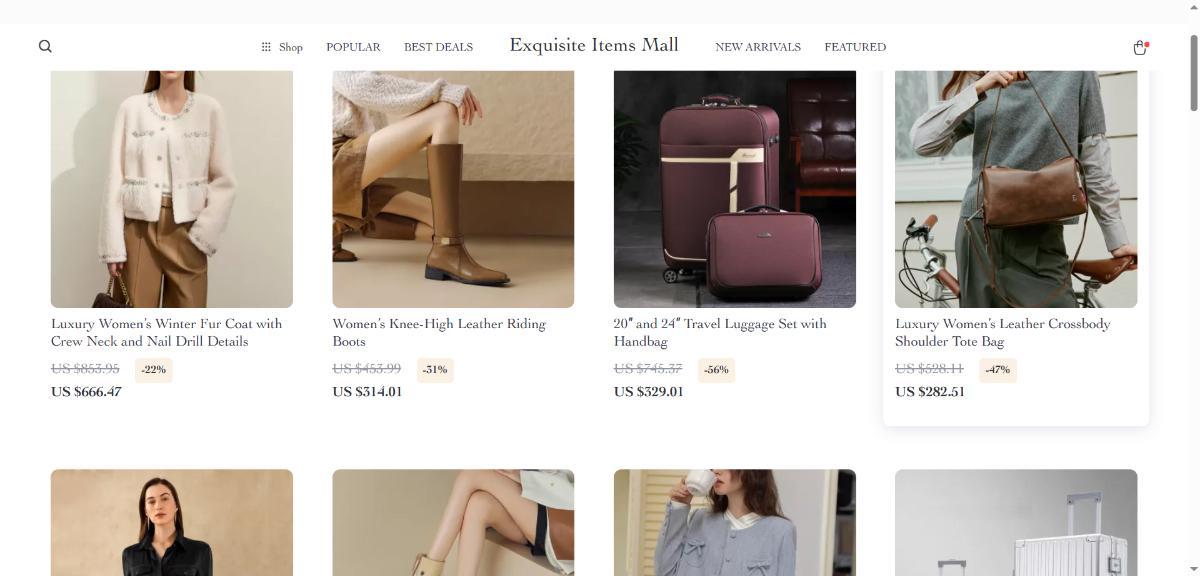Click the Exquisite Items Mall logo

(594, 45)
